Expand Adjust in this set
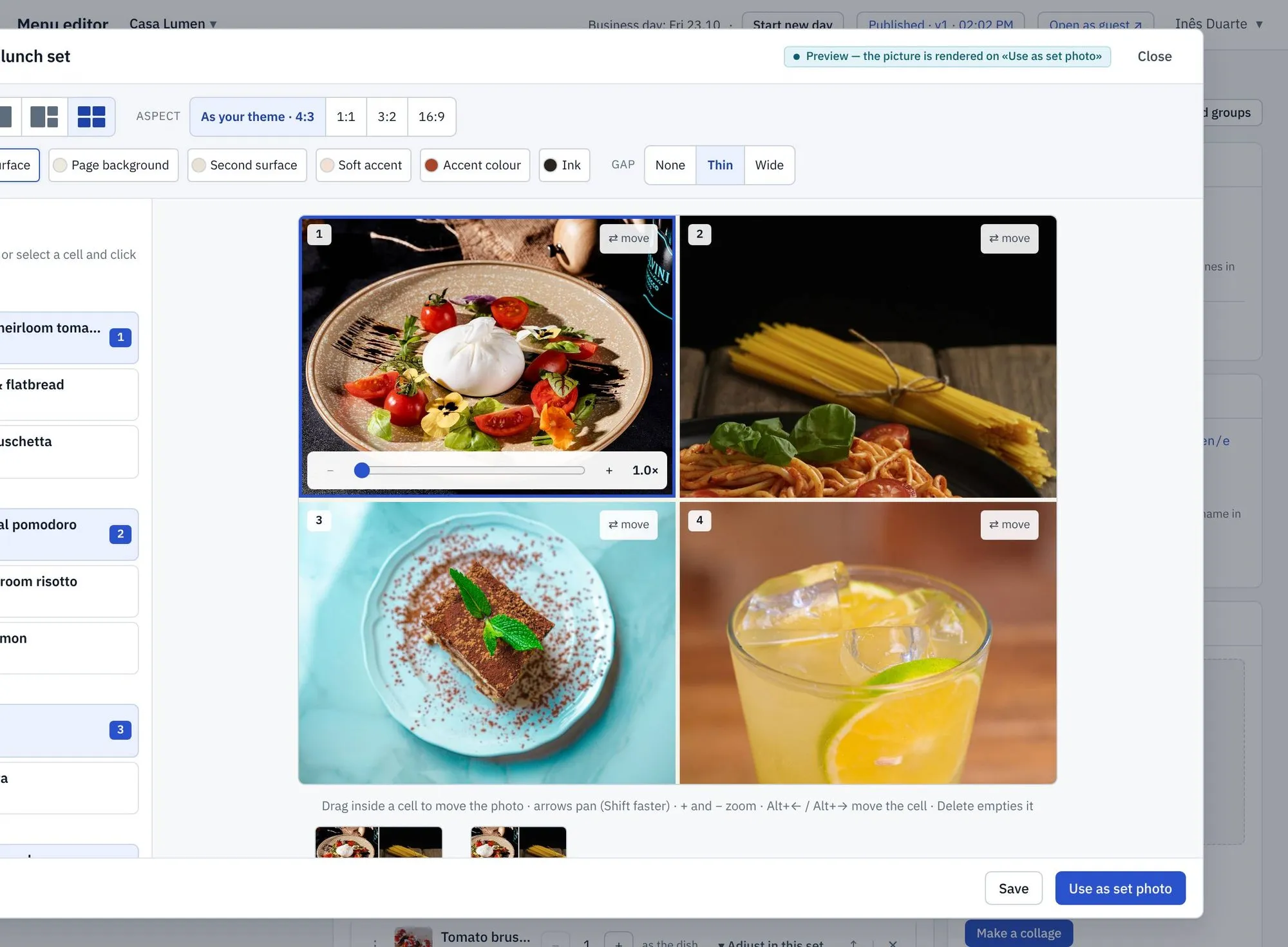 coord(770,942)
